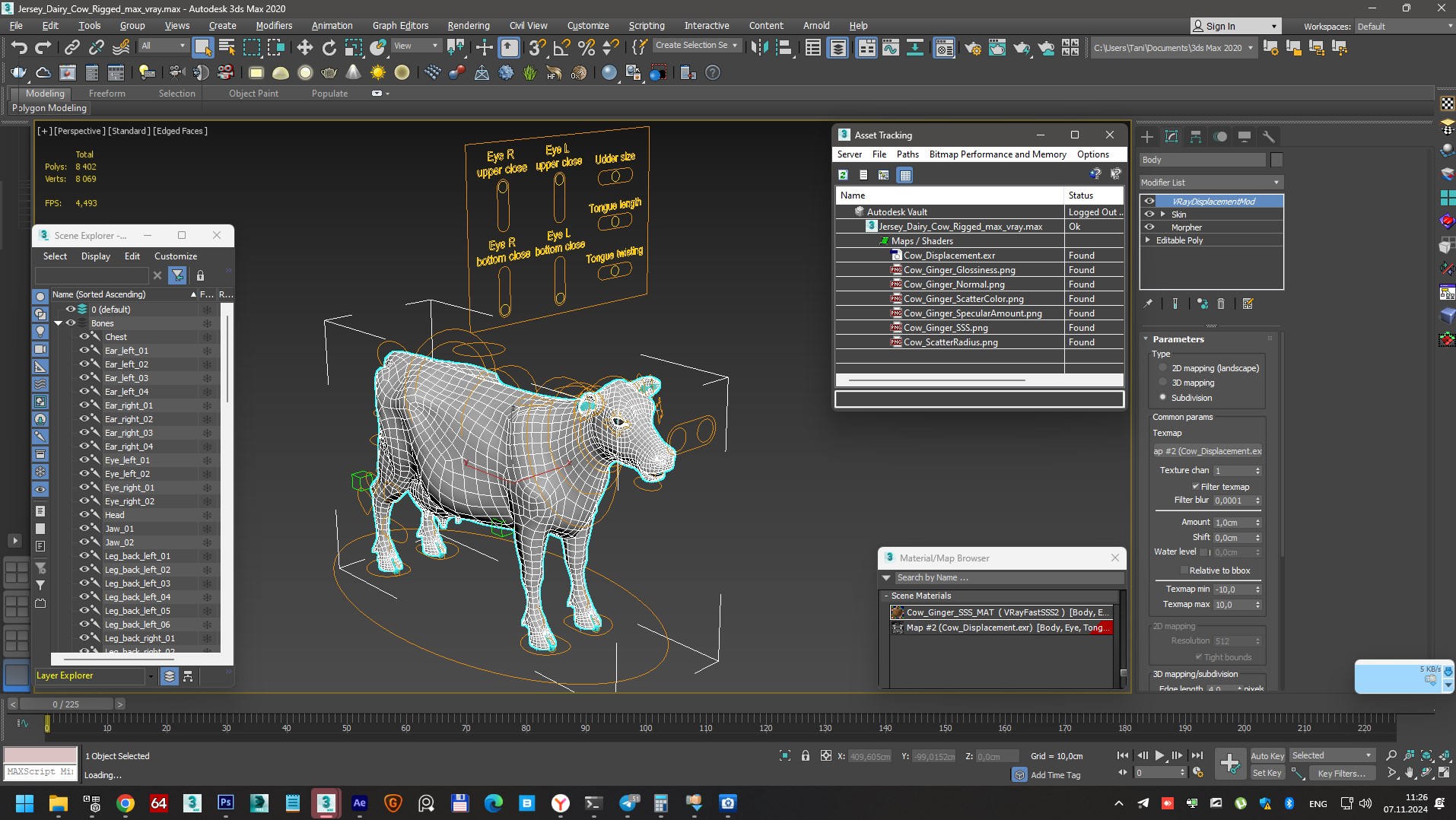
Task: Click the Material Browser search field
Action: click(1009, 577)
